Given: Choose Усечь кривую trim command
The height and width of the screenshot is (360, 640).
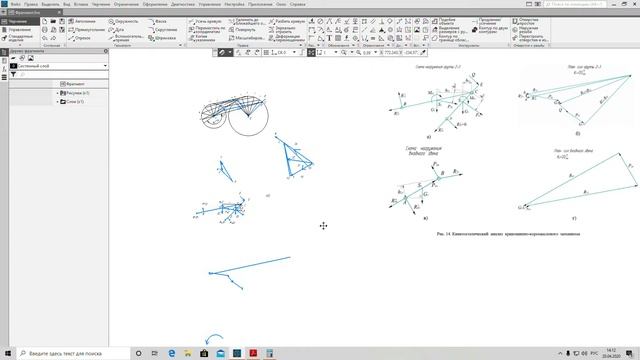Looking at the screenshot, I should click(205, 21).
